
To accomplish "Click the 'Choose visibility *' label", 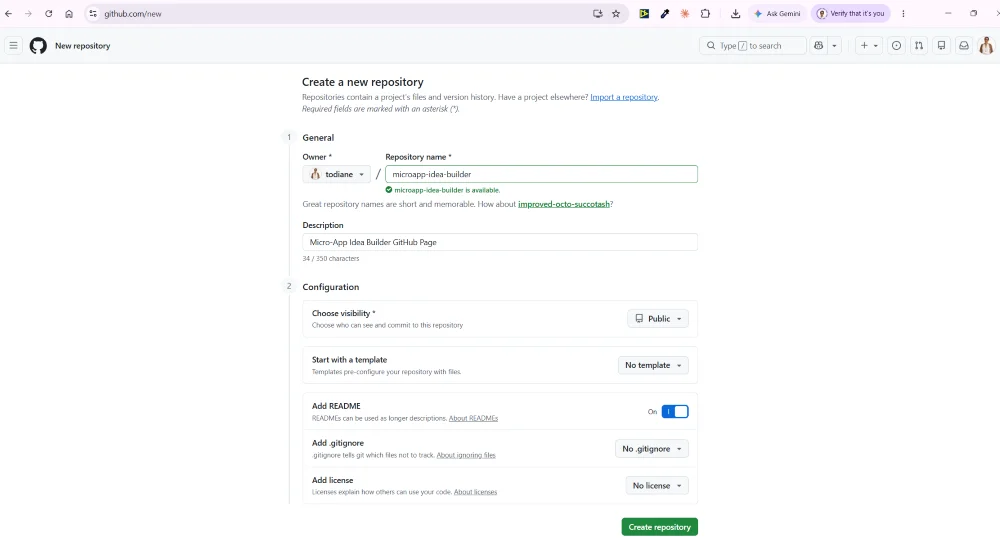I will [x=343, y=313].
